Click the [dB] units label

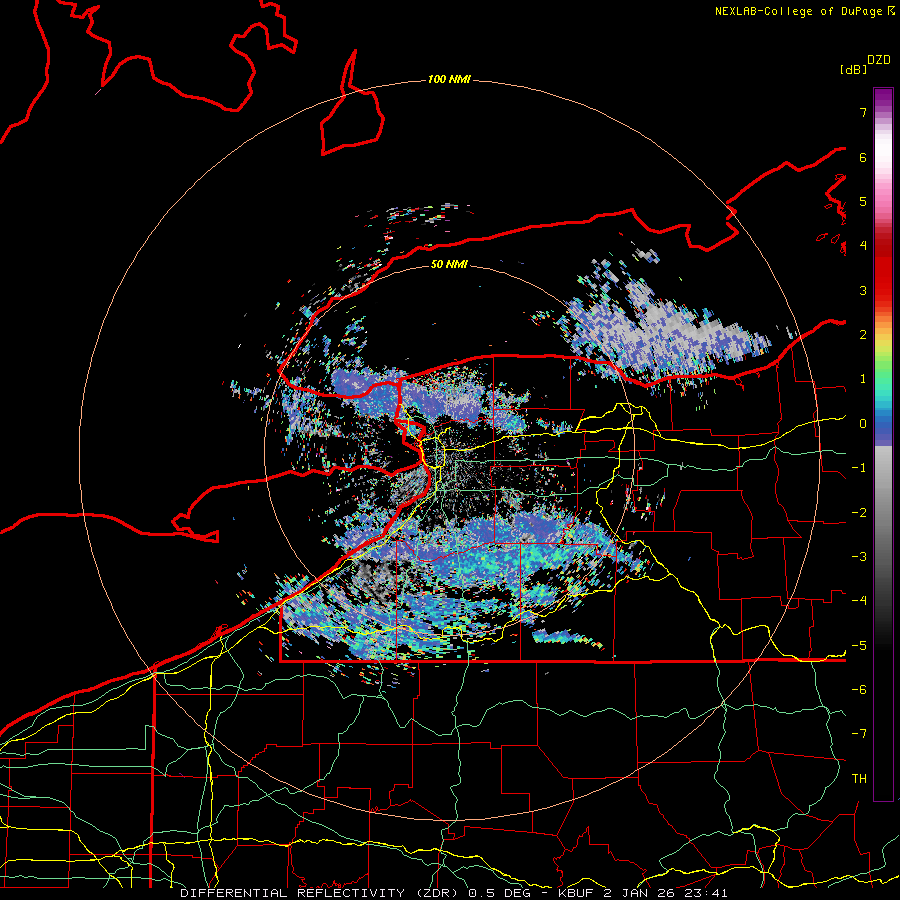853,69
